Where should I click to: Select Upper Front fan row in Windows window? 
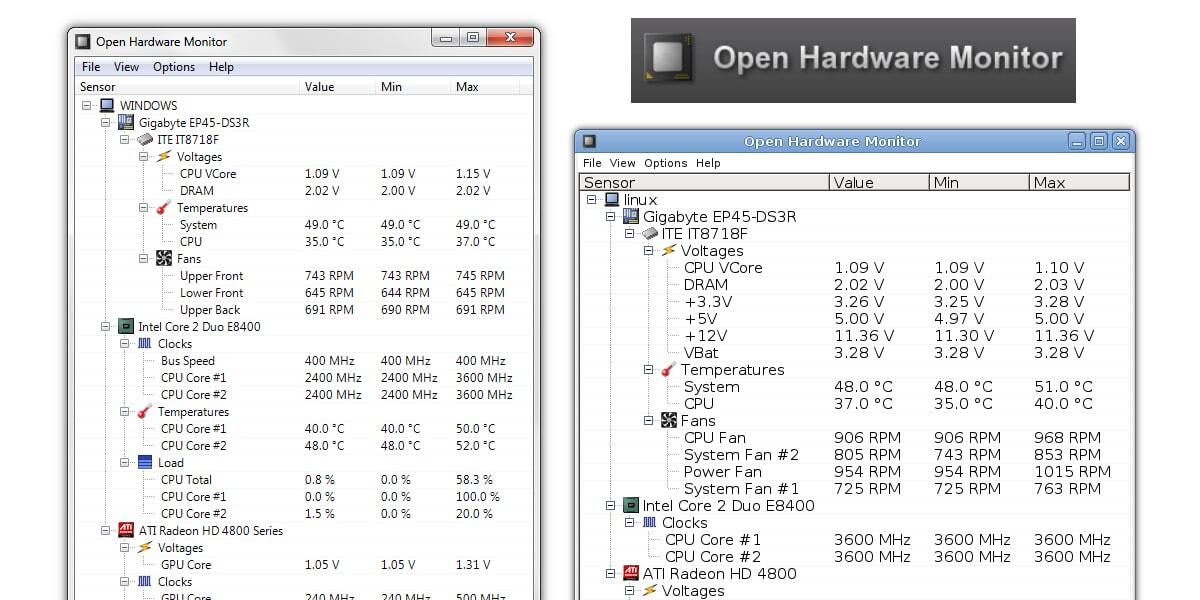(304, 276)
